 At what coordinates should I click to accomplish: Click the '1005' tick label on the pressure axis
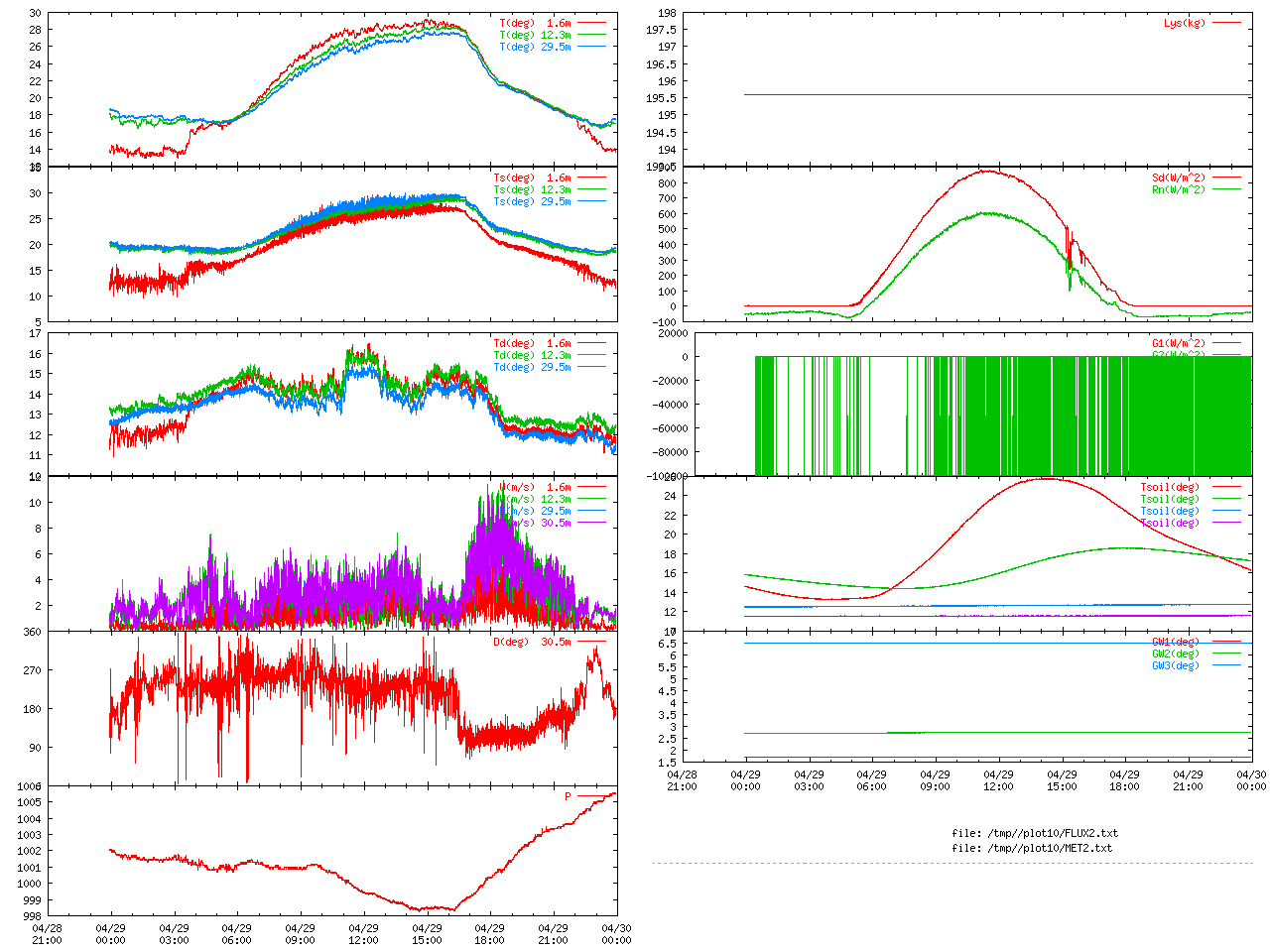(29, 802)
